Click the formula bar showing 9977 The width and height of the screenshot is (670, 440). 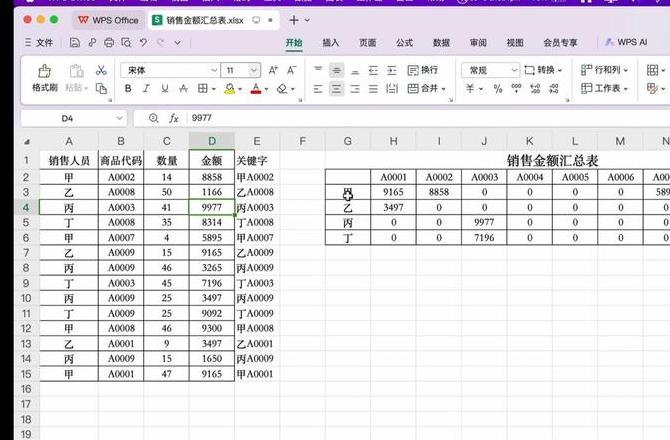(427, 118)
